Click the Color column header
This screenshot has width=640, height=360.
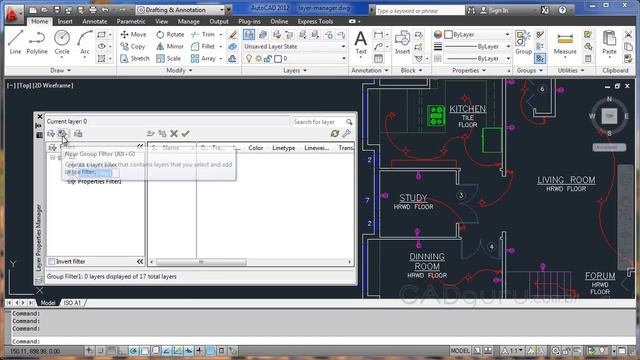tap(256, 148)
